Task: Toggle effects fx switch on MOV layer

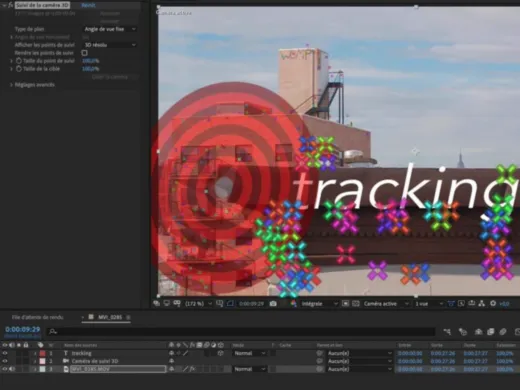Action: pos(192,369)
